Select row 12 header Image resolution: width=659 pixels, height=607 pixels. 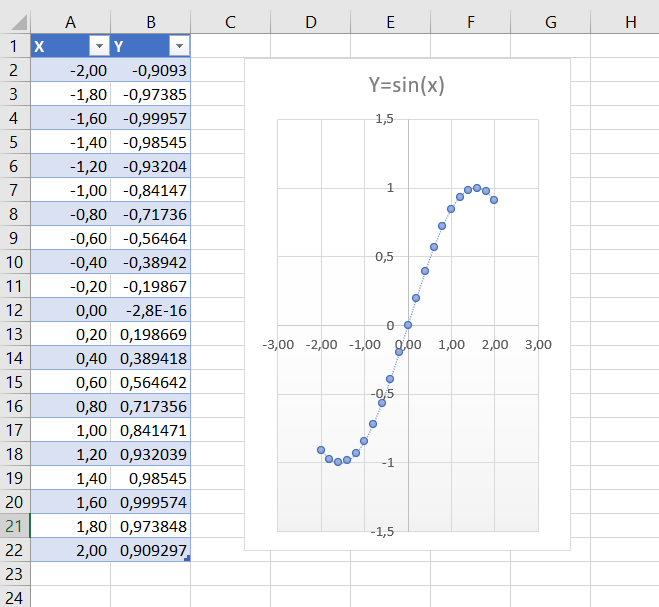[15, 310]
